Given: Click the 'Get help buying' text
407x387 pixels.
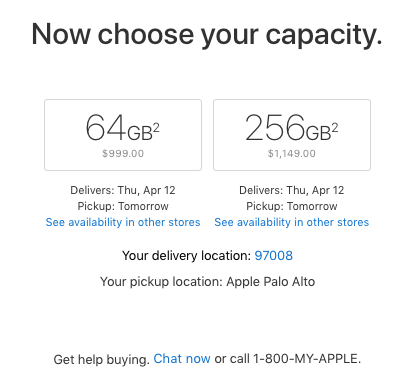Looking at the screenshot, I should [101, 359].
